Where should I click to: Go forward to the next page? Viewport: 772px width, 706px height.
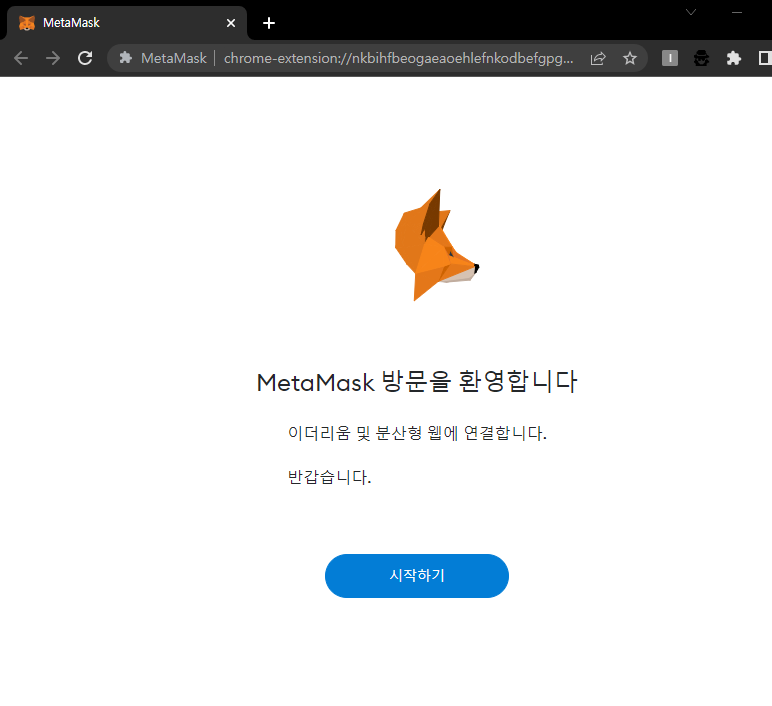pyautogui.click(x=53, y=58)
